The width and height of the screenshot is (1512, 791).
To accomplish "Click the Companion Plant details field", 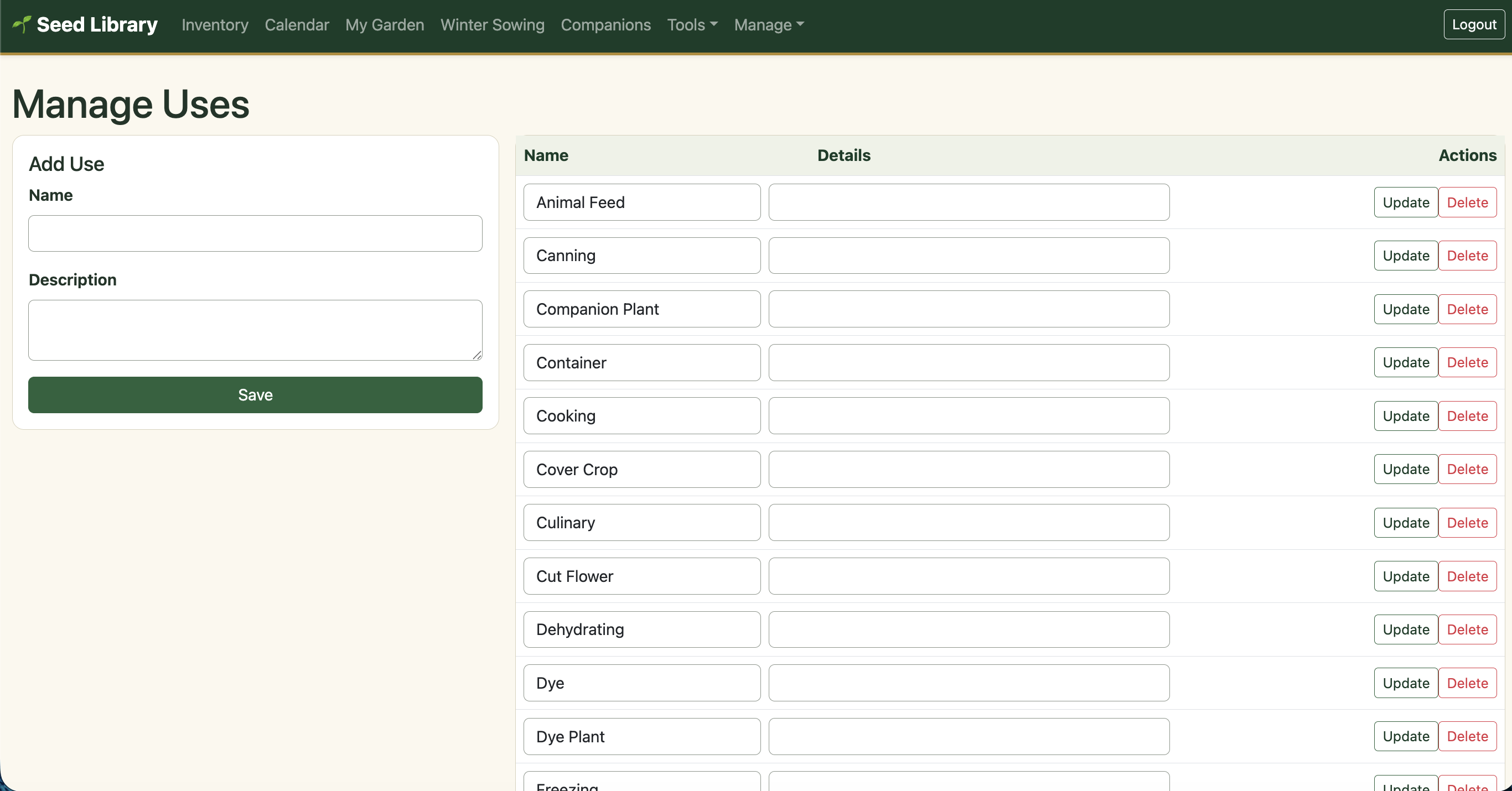I will click(969, 309).
